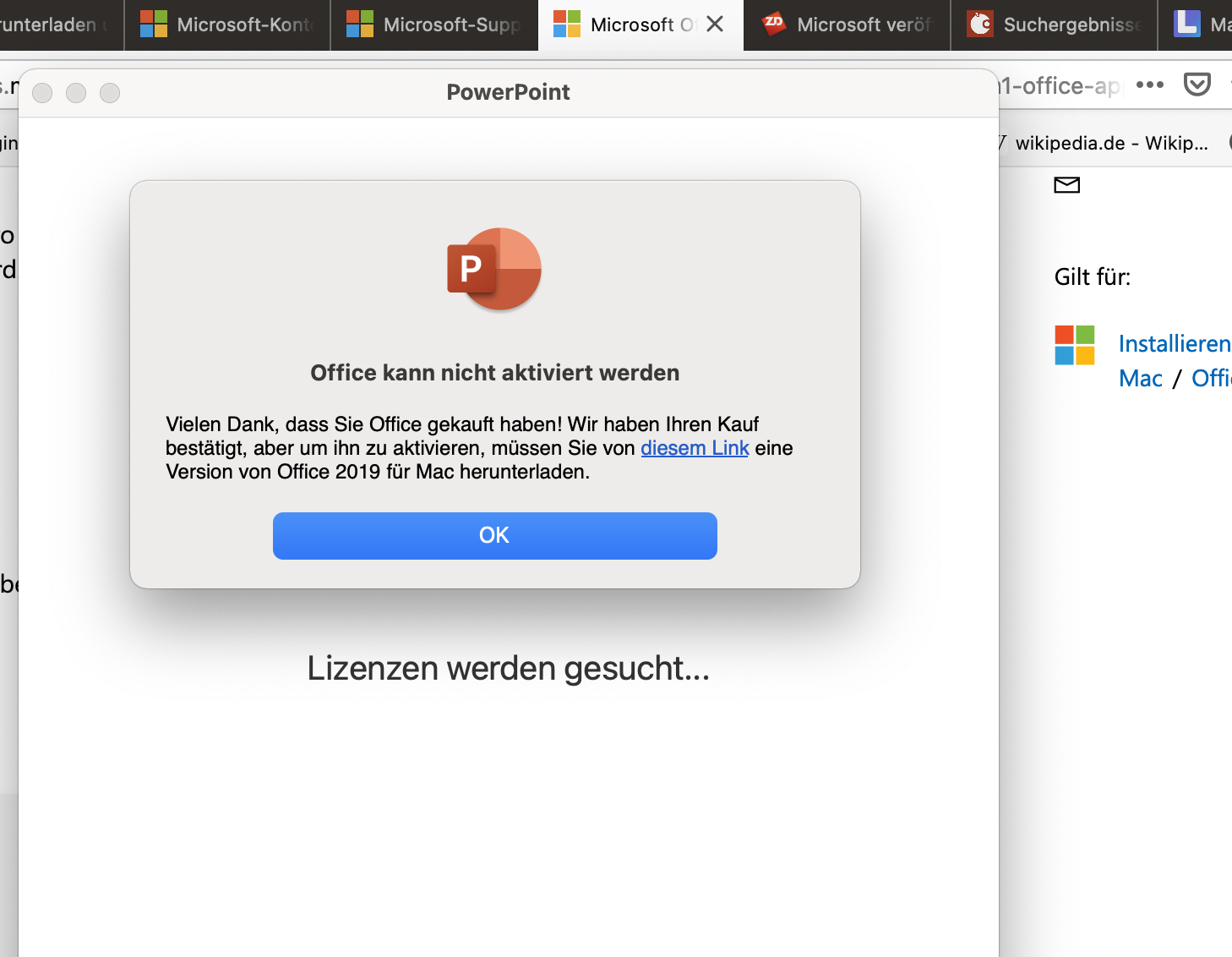This screenshot has width=1232, height=957.
Task: Click the Microsoft logo beside Installieren link
Action: pyautogui.click(x=1075, y=345)
